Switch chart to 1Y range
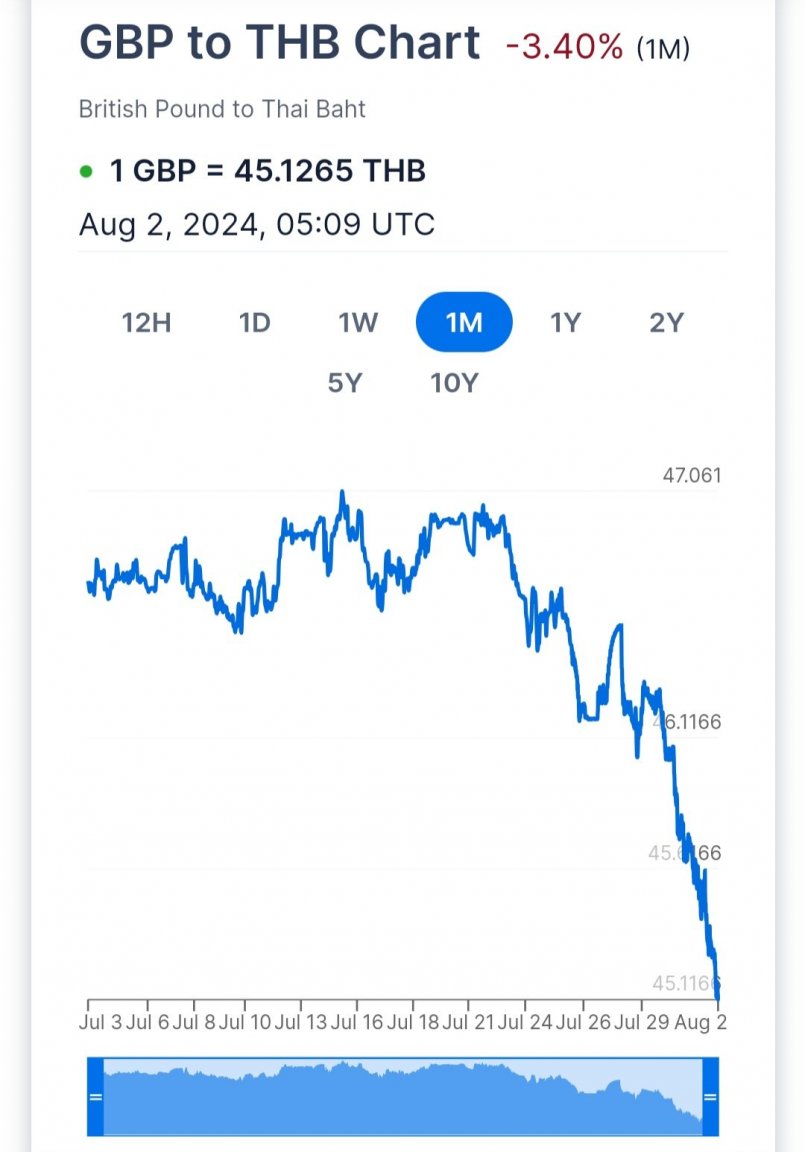Screen dimensions: 805x1152 pos(566,323)
